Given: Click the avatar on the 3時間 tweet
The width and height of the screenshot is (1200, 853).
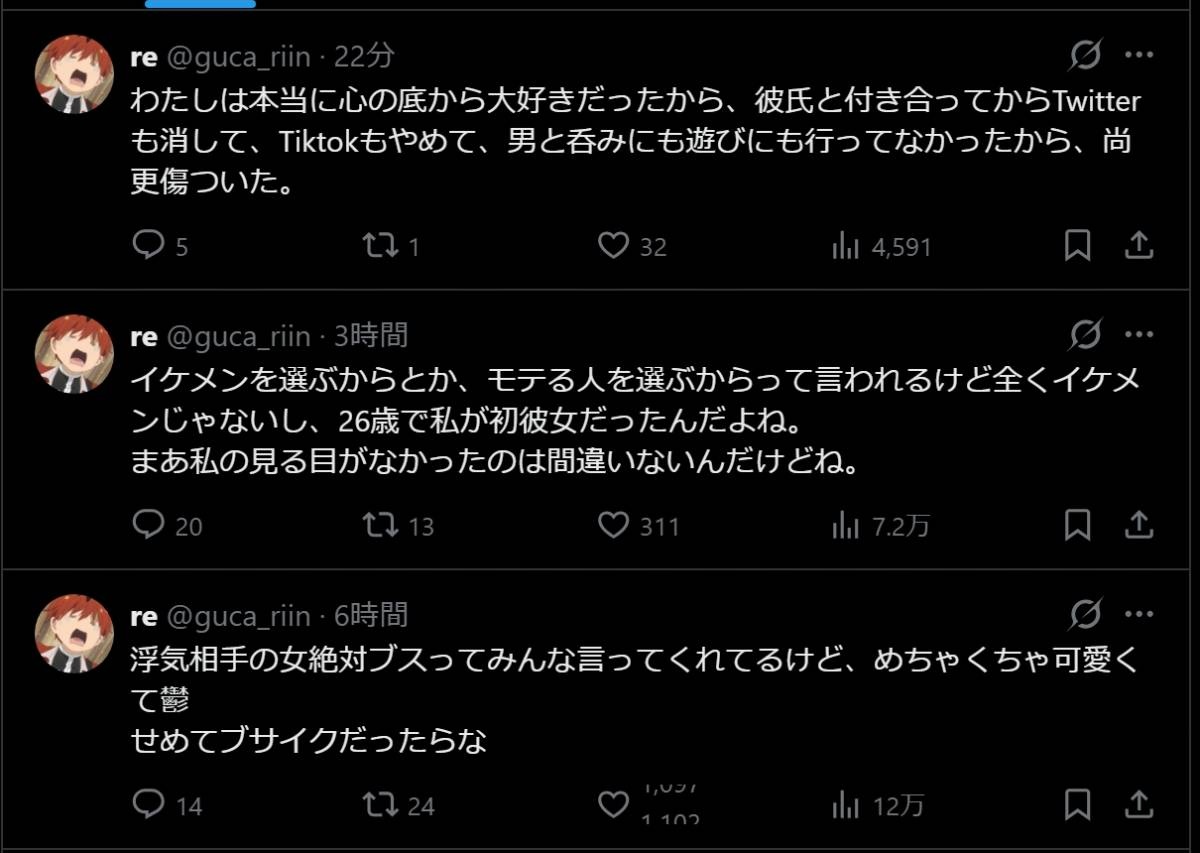Looking at the screenshot, I should [x=74, y=353].
